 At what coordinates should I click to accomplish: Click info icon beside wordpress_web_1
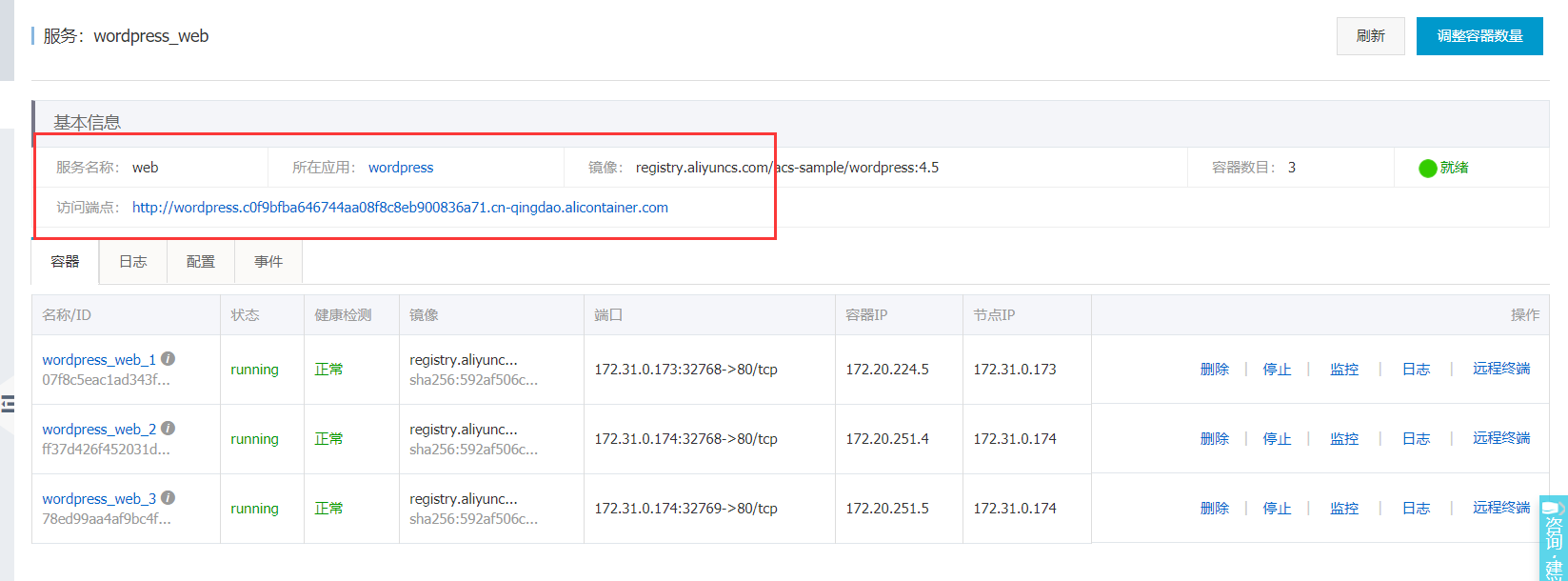(x=168, y=359)
